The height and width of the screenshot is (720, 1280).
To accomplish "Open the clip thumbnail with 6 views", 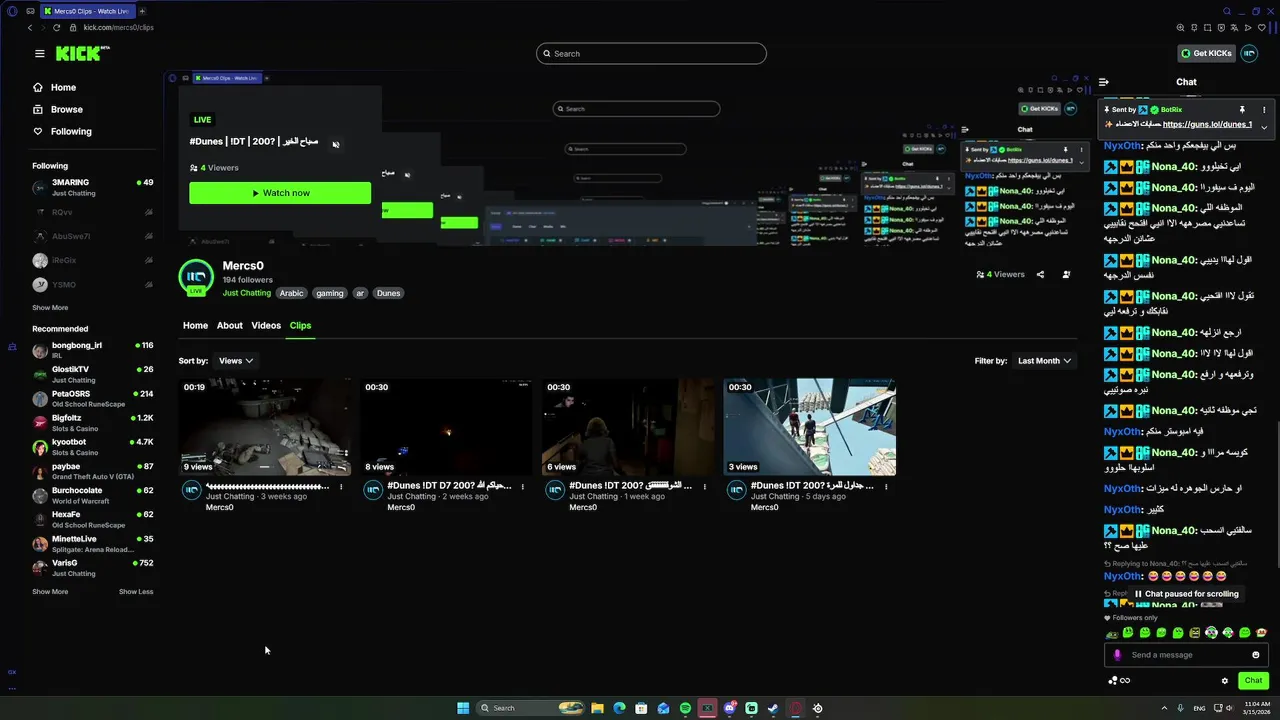I will coord(628,427).
